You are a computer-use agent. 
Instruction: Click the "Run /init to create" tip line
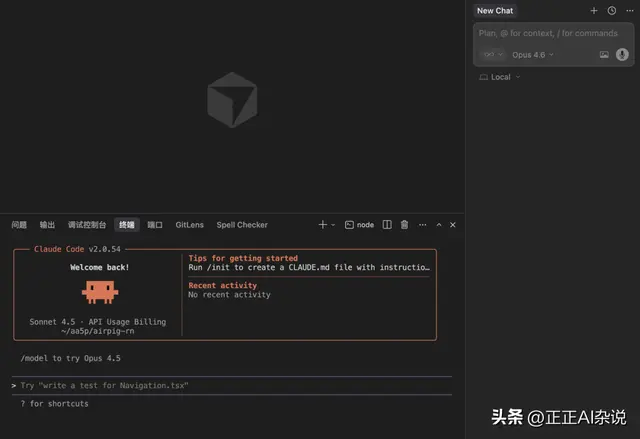(x=309, y=268)
